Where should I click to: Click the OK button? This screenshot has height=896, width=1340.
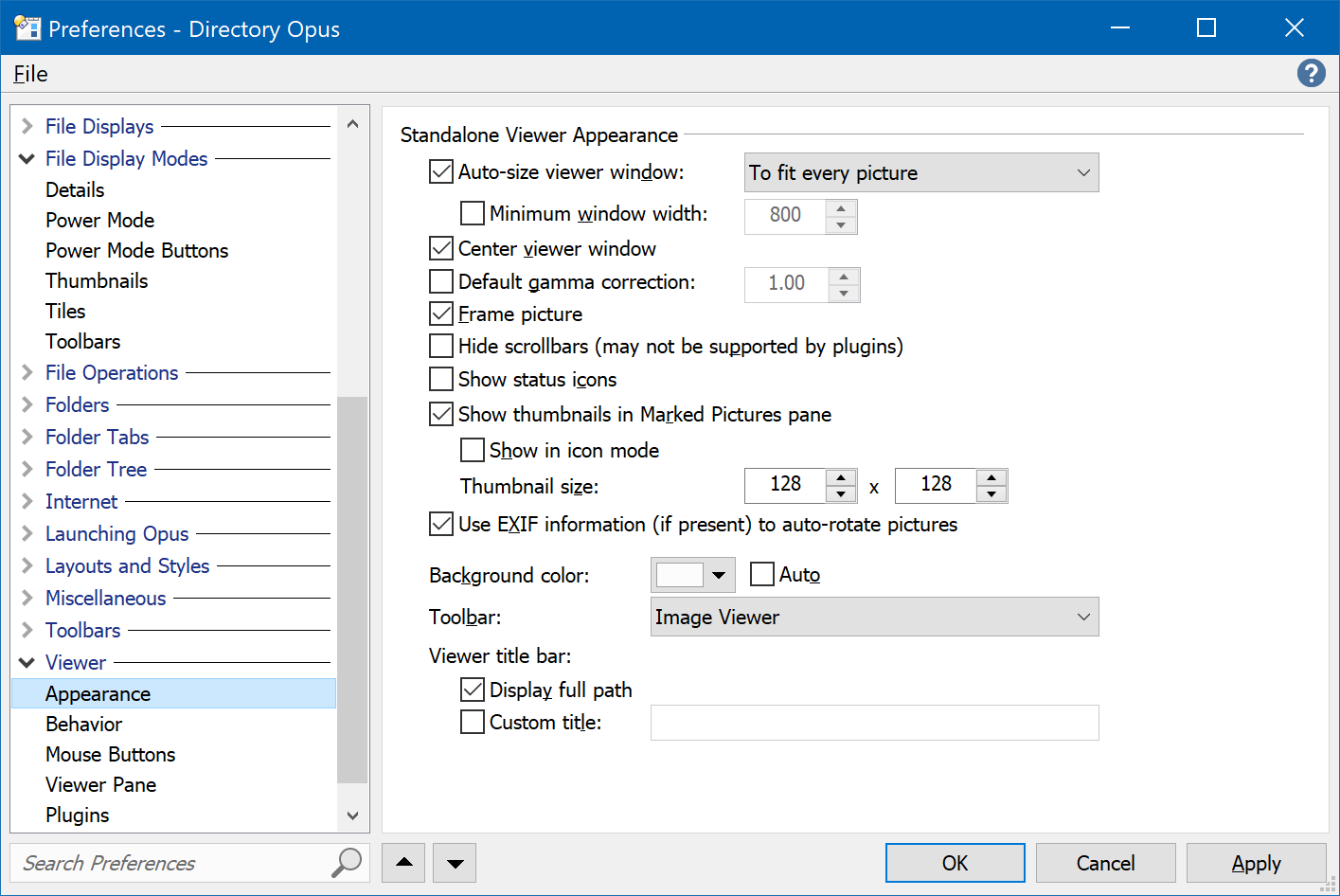(x=955, y=863)
